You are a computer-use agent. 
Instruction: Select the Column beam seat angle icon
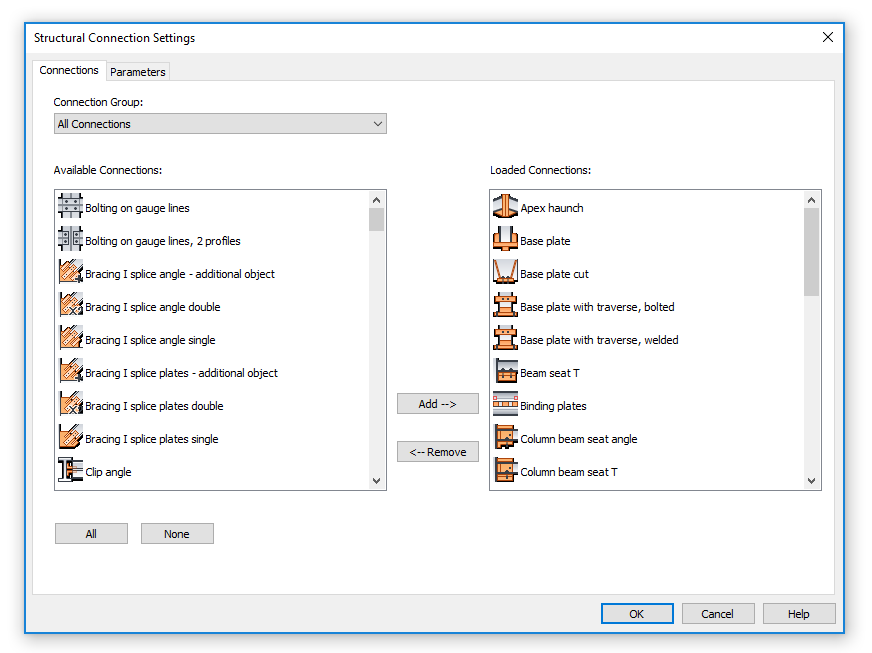[x=505, y=439]
